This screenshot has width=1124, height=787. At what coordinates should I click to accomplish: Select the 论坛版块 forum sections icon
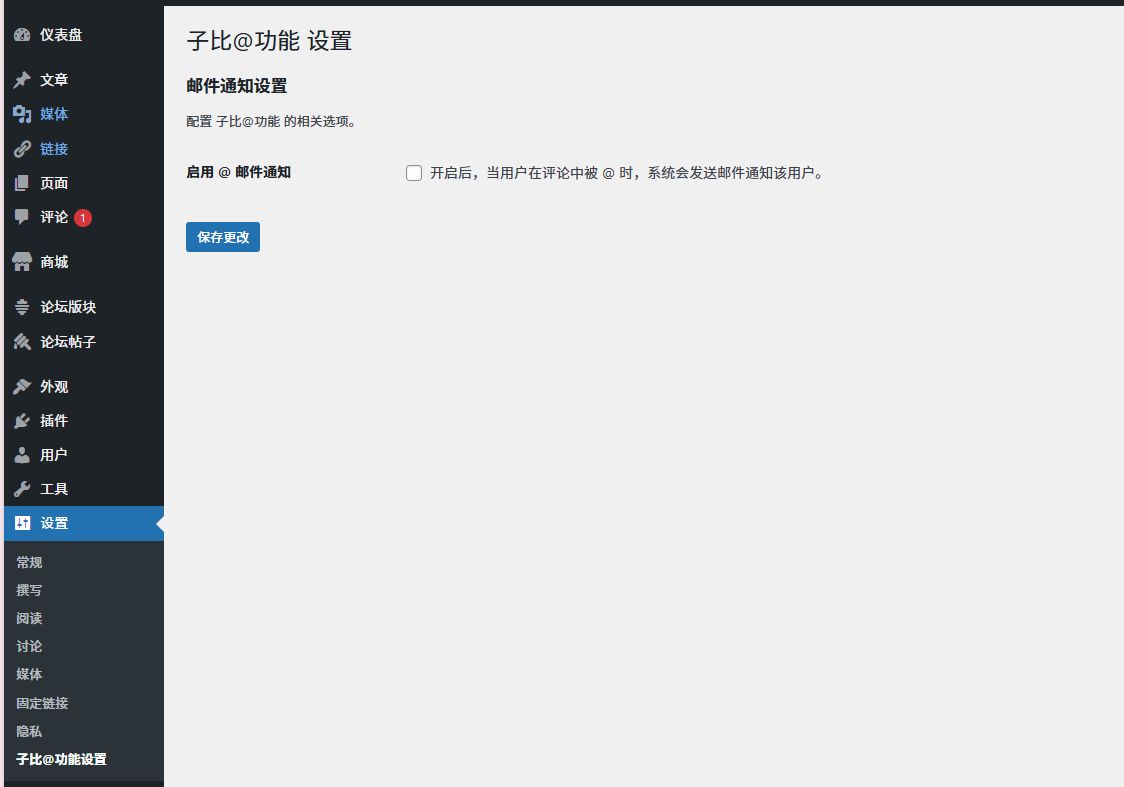(22, 306)
